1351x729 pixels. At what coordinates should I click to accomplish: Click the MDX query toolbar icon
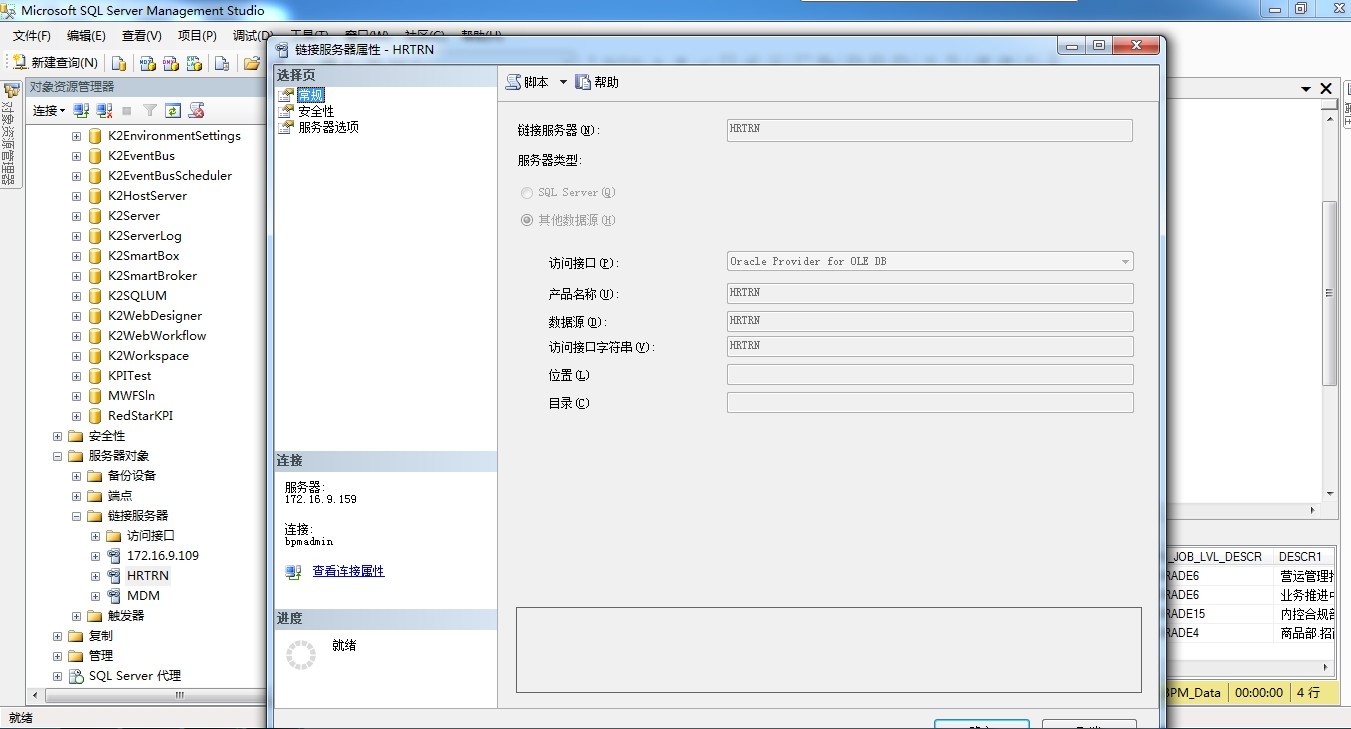point(147,63)
